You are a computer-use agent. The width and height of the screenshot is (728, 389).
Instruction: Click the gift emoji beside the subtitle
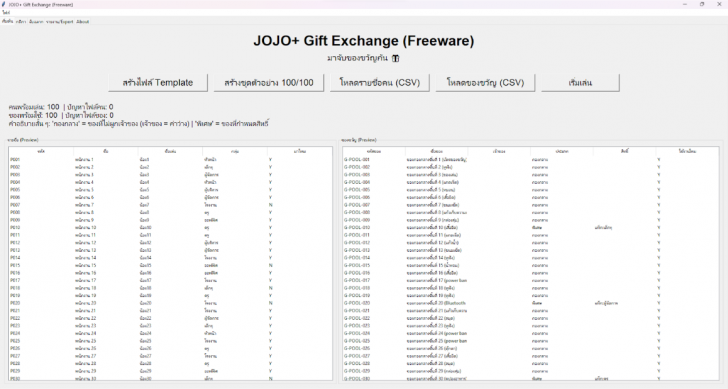coord(396,58)
